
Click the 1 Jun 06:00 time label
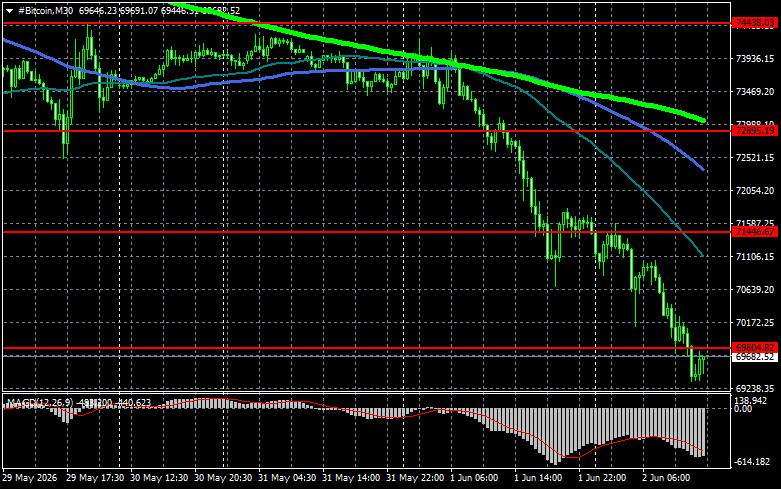[x=474, y=478]
